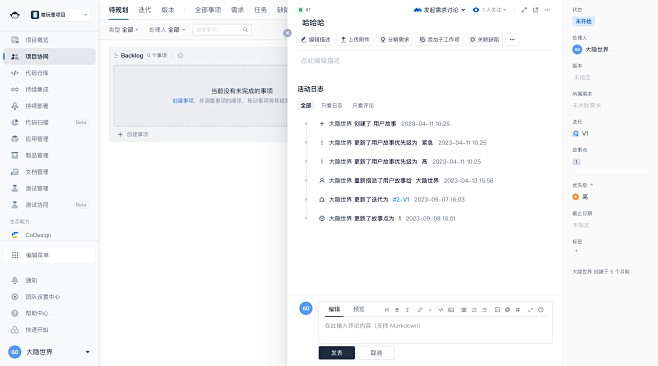Open more actions beside 关联缺陷
Screen dimensions: 658x366
[x=512, y=39]
